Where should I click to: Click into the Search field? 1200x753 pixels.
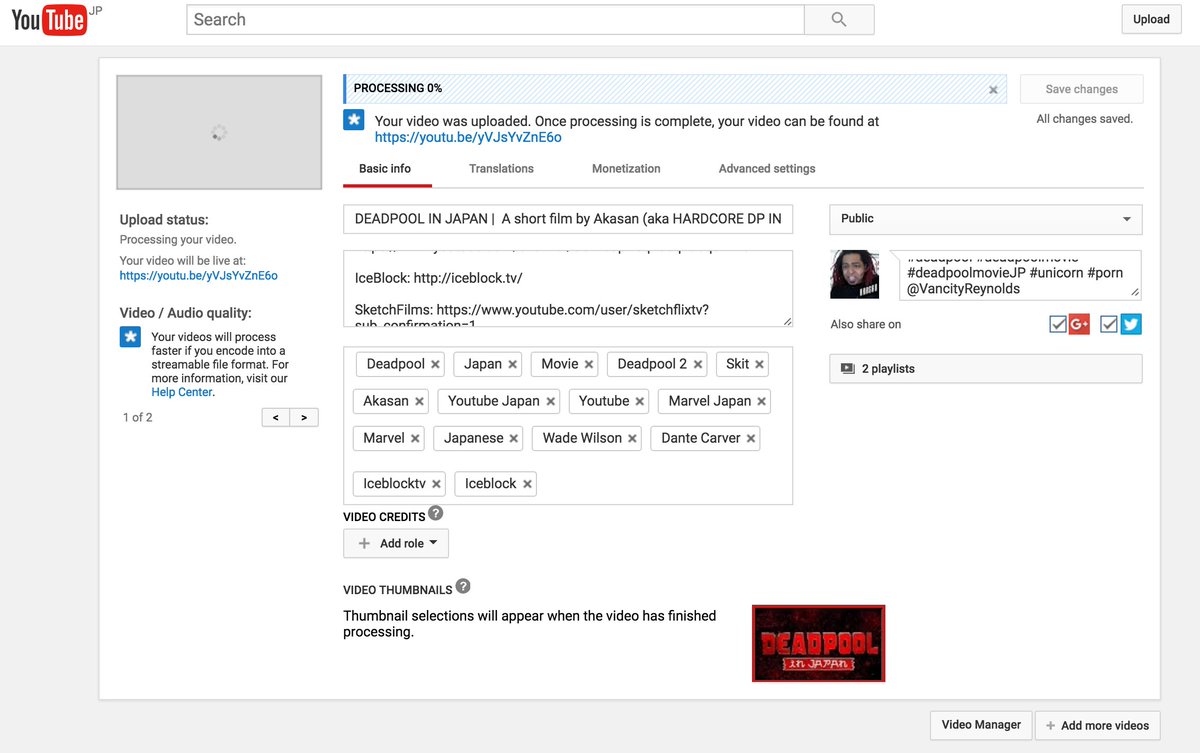click(495, 19)
